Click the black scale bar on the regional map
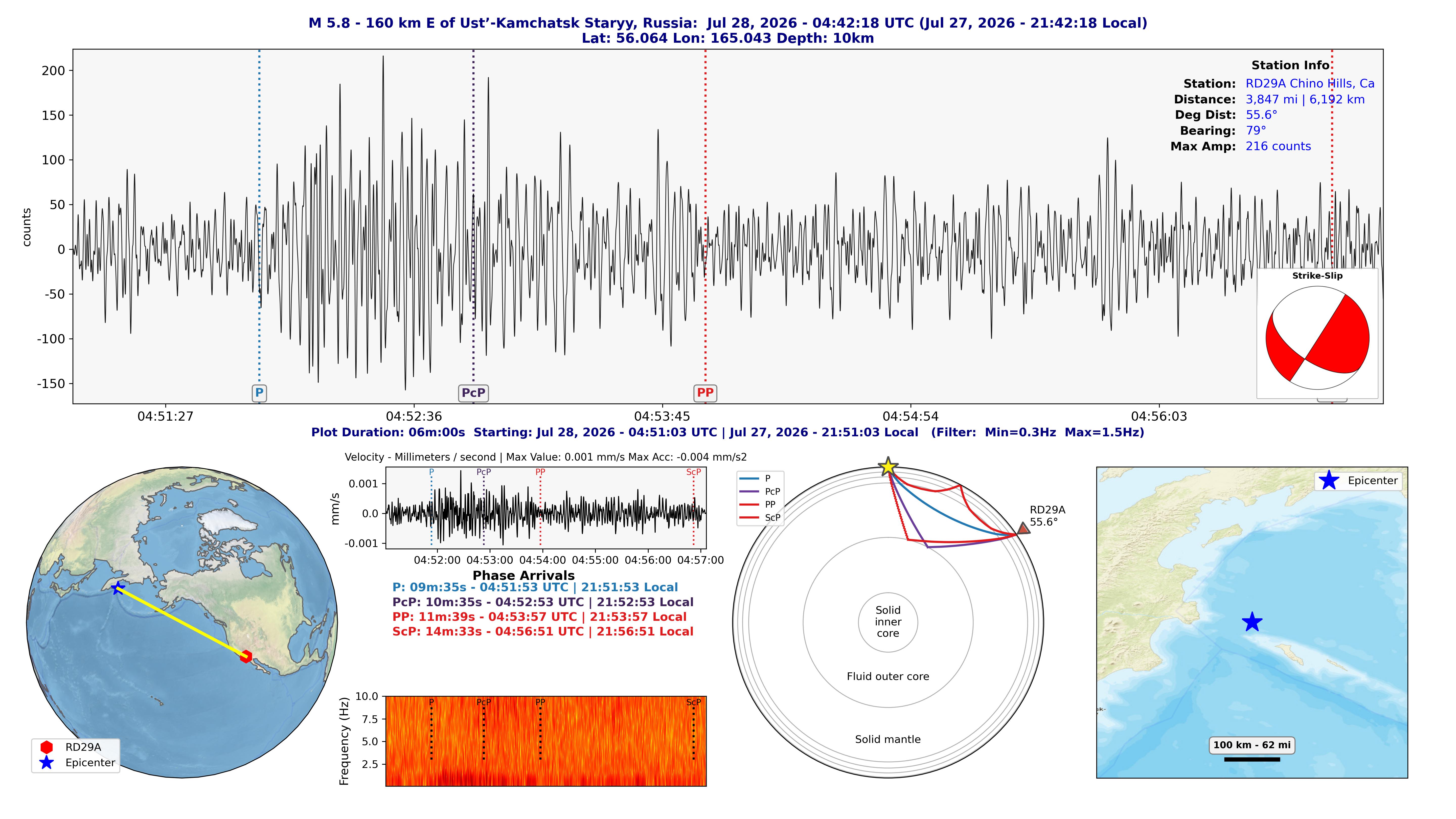This screenshot has width=1456, height=819. (x=1252, y=759)
